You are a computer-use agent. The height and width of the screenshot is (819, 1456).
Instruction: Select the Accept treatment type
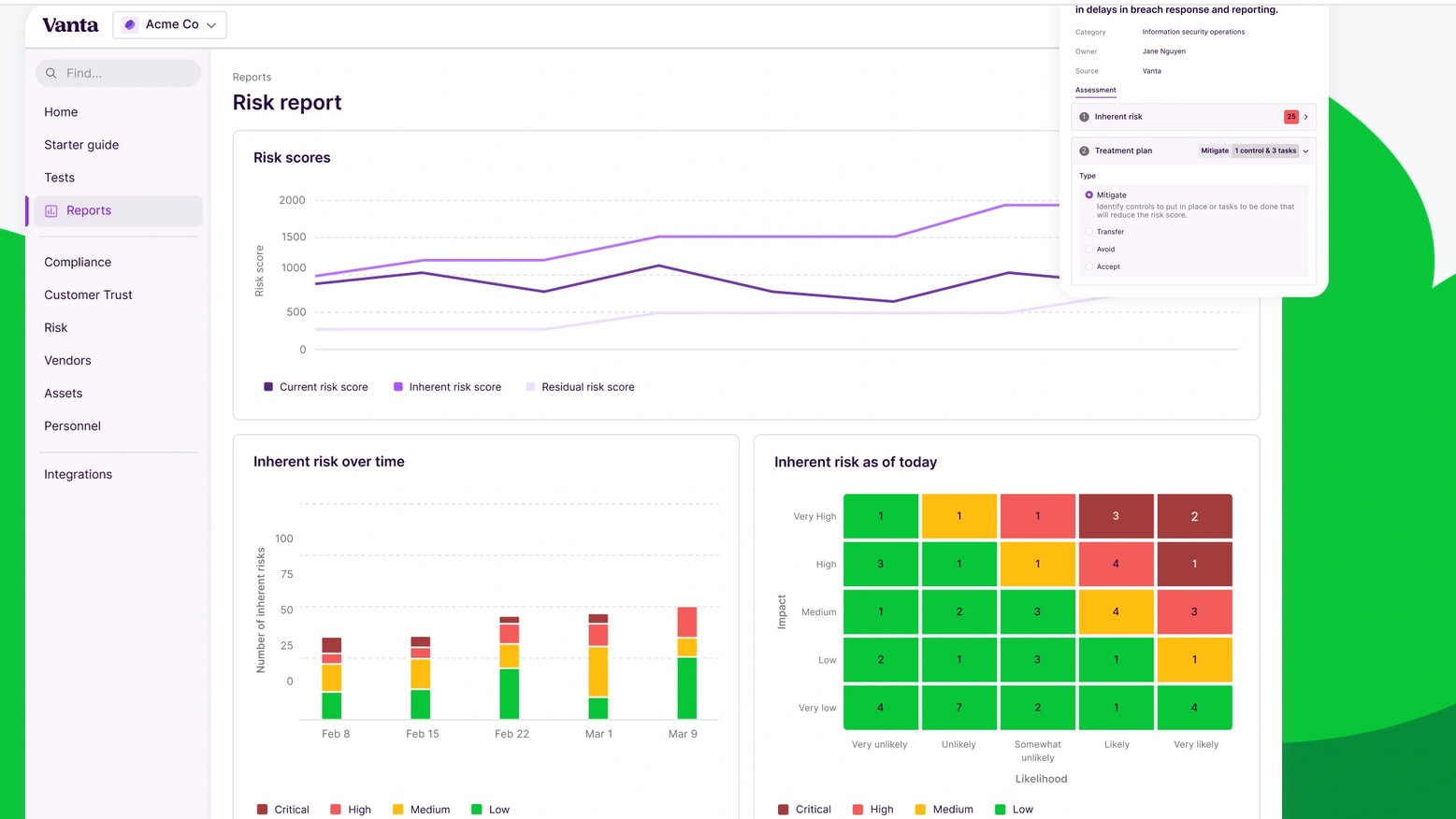point(1088,267)
